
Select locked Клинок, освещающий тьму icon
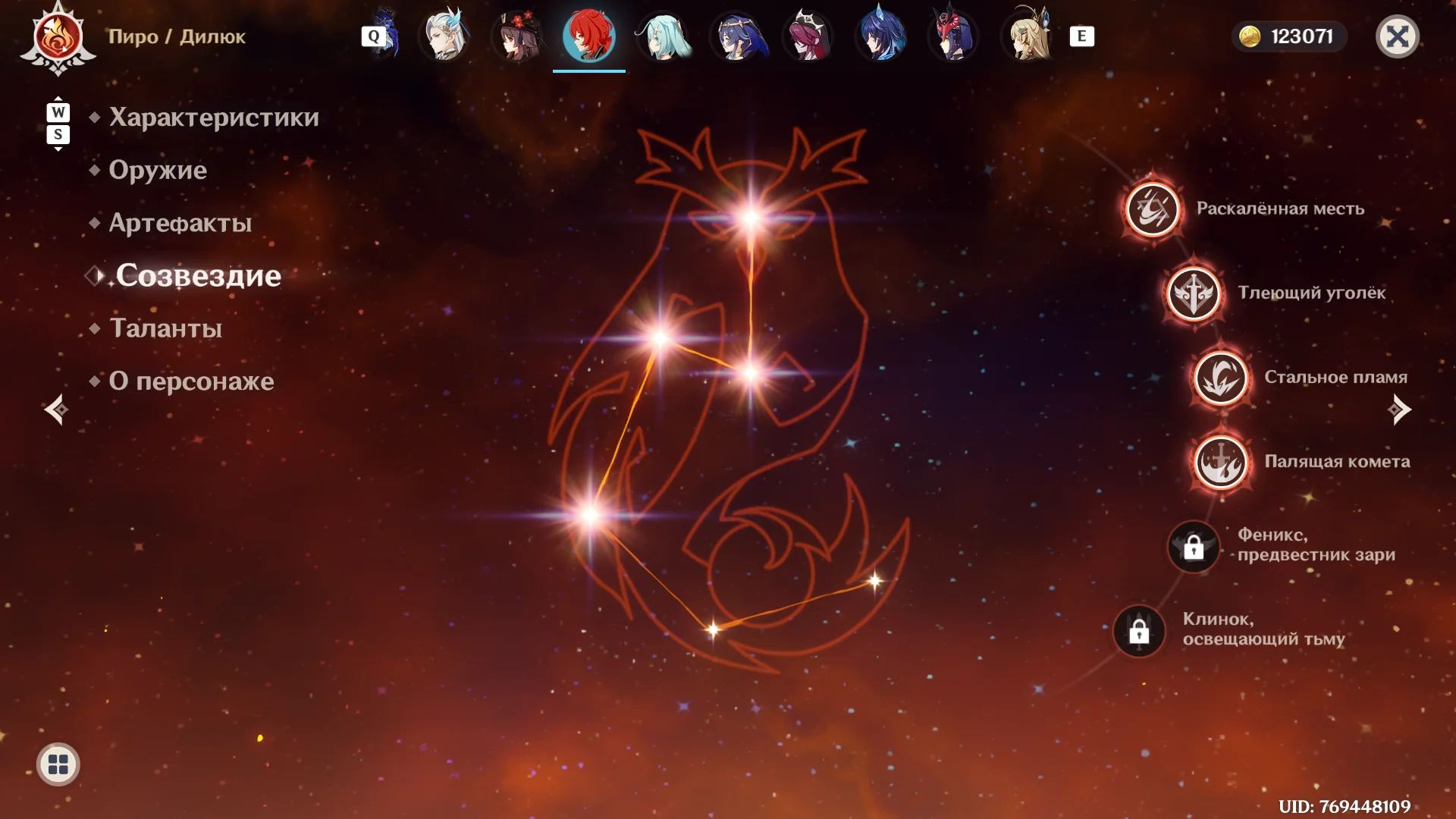tap(1139, 631)
